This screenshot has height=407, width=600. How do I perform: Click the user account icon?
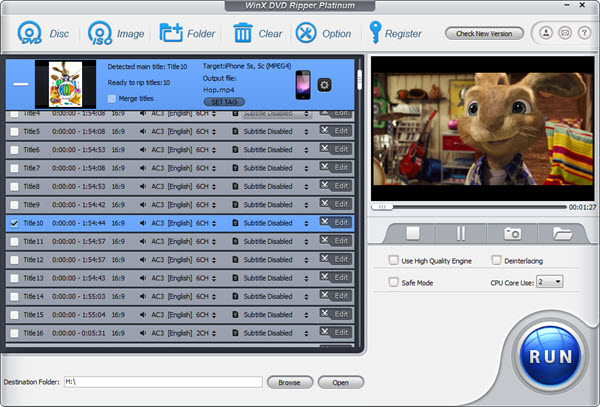pos(546,33)
